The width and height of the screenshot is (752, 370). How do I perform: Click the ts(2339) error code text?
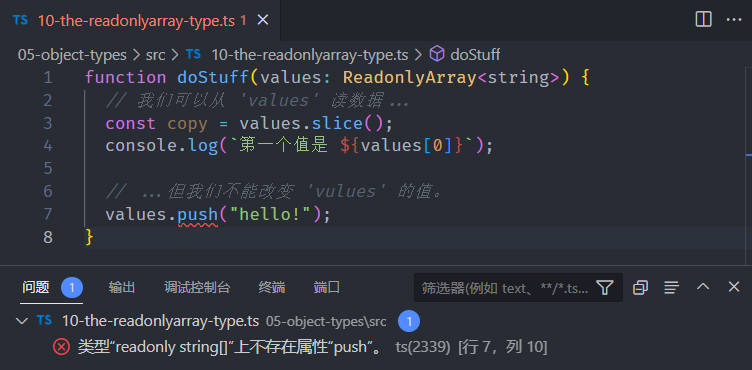423,347
